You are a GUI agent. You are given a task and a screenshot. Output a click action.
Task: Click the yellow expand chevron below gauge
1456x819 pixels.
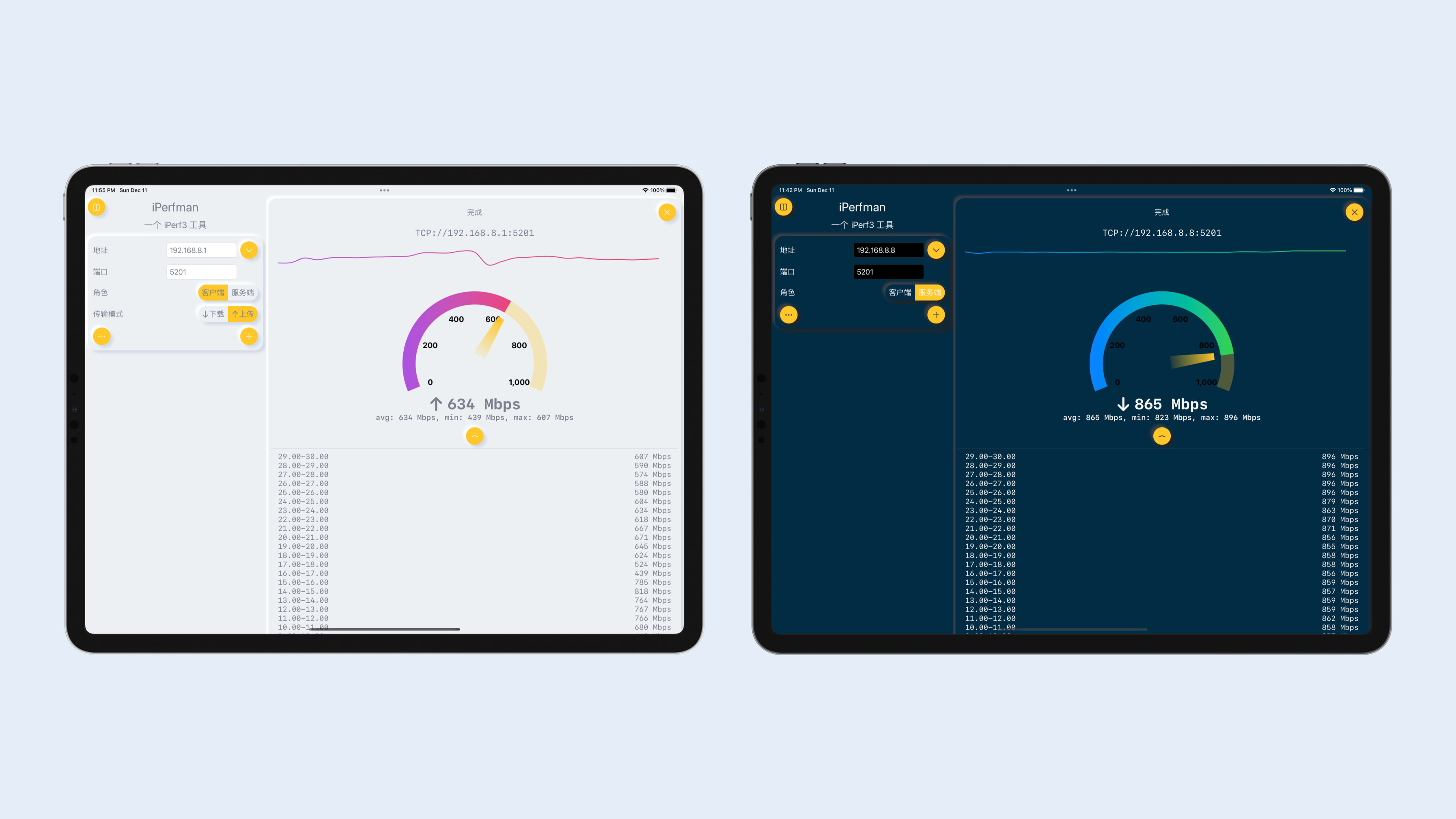coord(475,435)
